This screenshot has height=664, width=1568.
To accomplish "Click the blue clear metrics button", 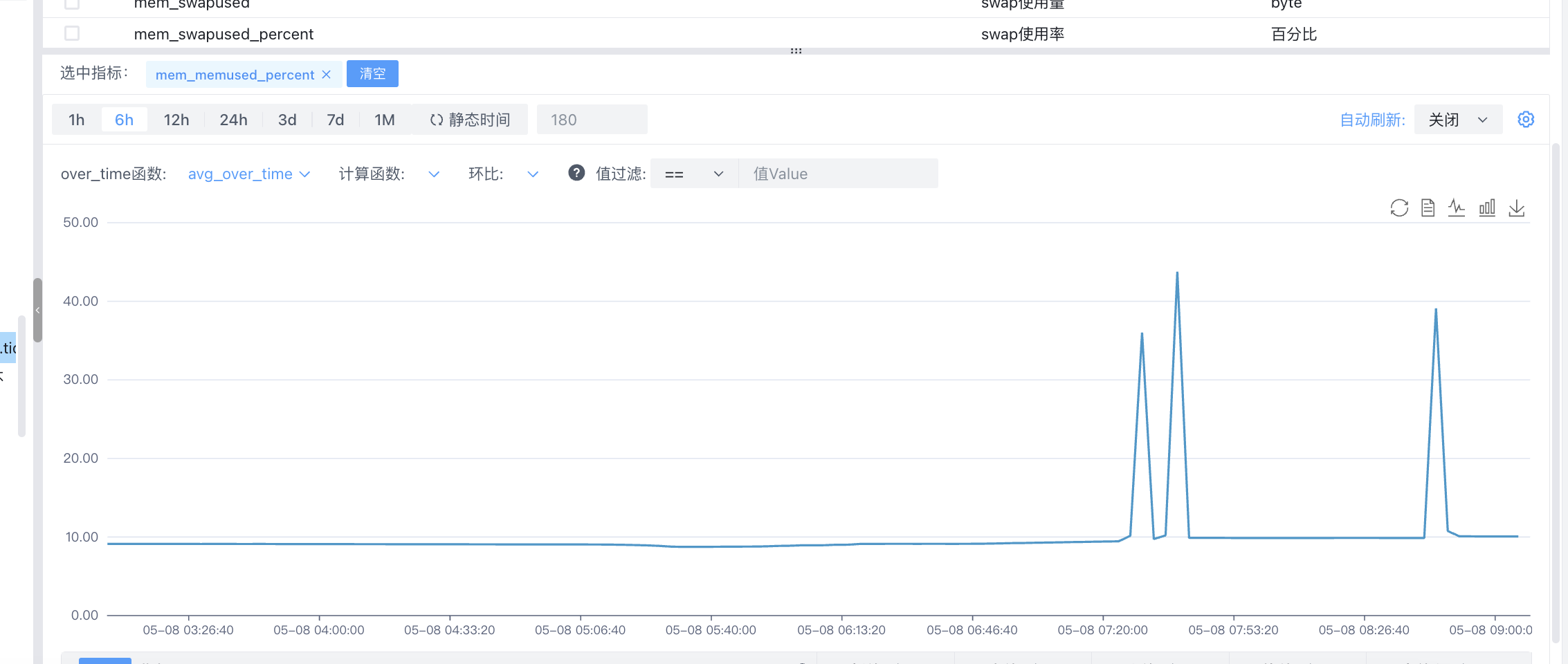I will 372,74.
